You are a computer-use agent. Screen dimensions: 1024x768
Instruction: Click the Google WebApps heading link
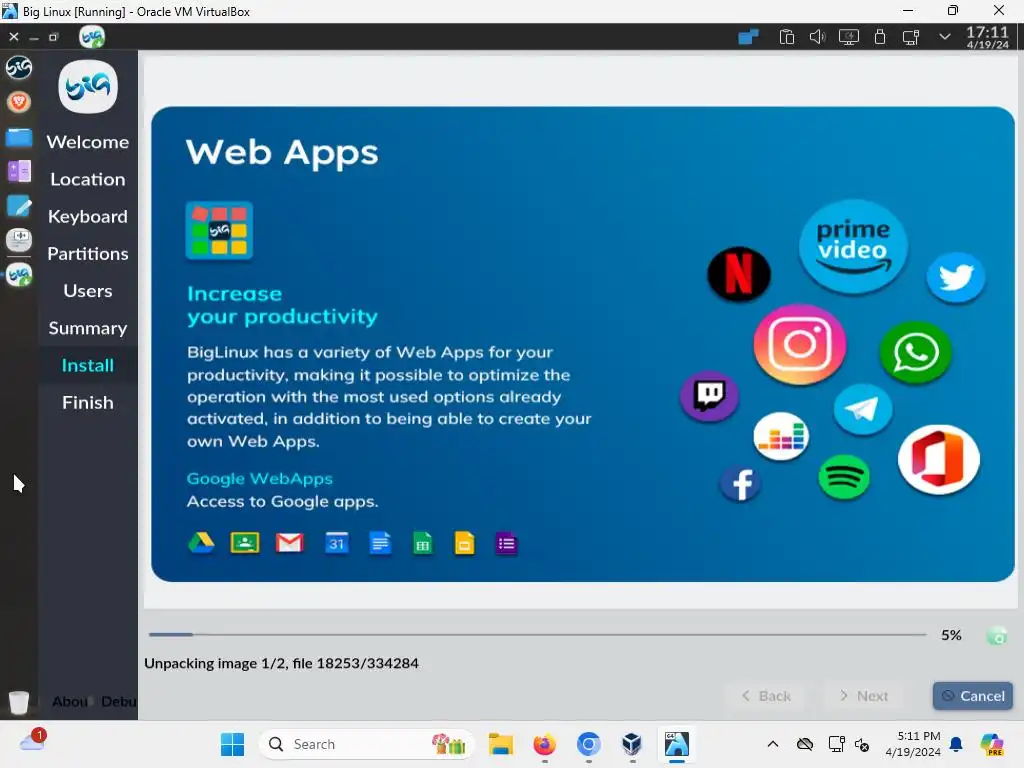pyautogui.click(x=259, y=479)
